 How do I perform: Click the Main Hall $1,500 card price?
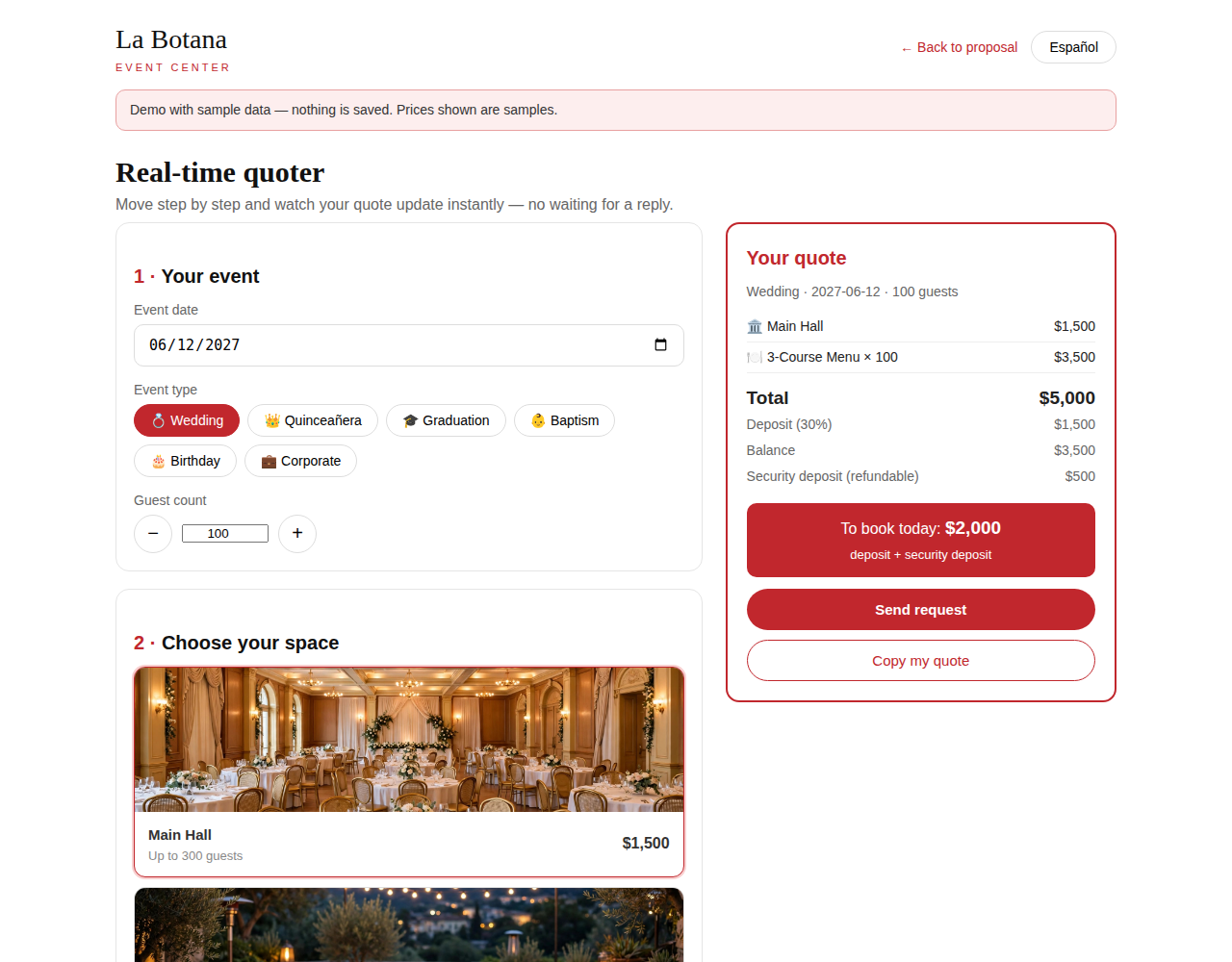point(646,844)
